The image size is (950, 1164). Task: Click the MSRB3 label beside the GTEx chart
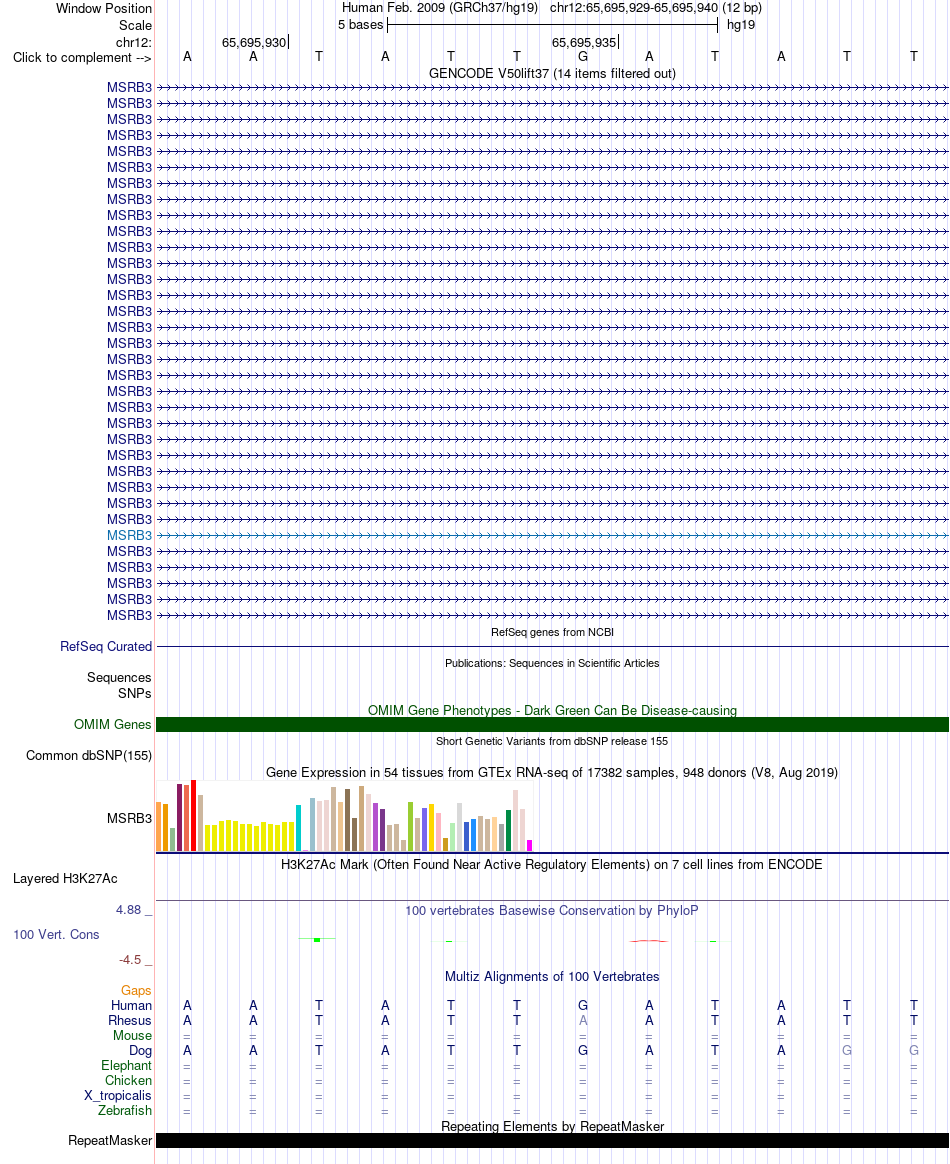coord(129,818)
